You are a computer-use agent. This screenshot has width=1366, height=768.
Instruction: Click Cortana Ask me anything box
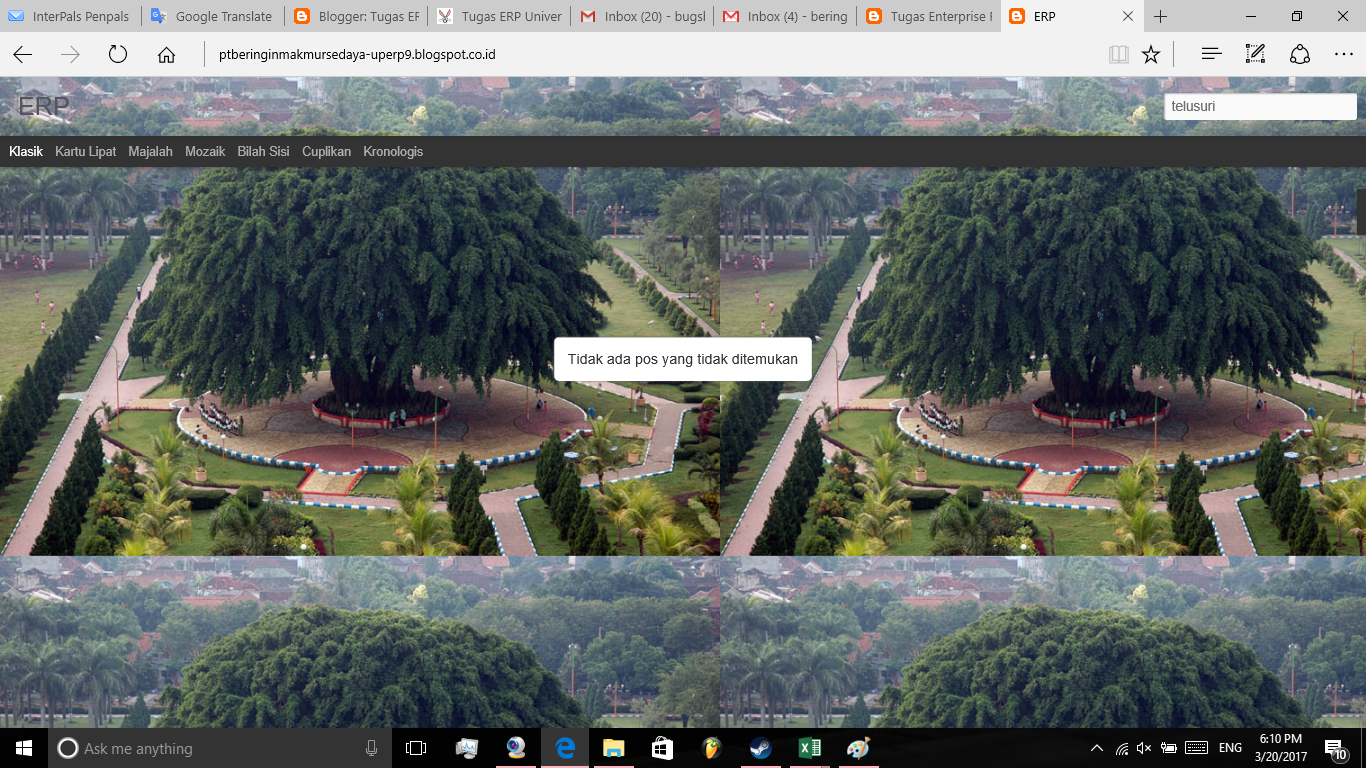point(220,748)
